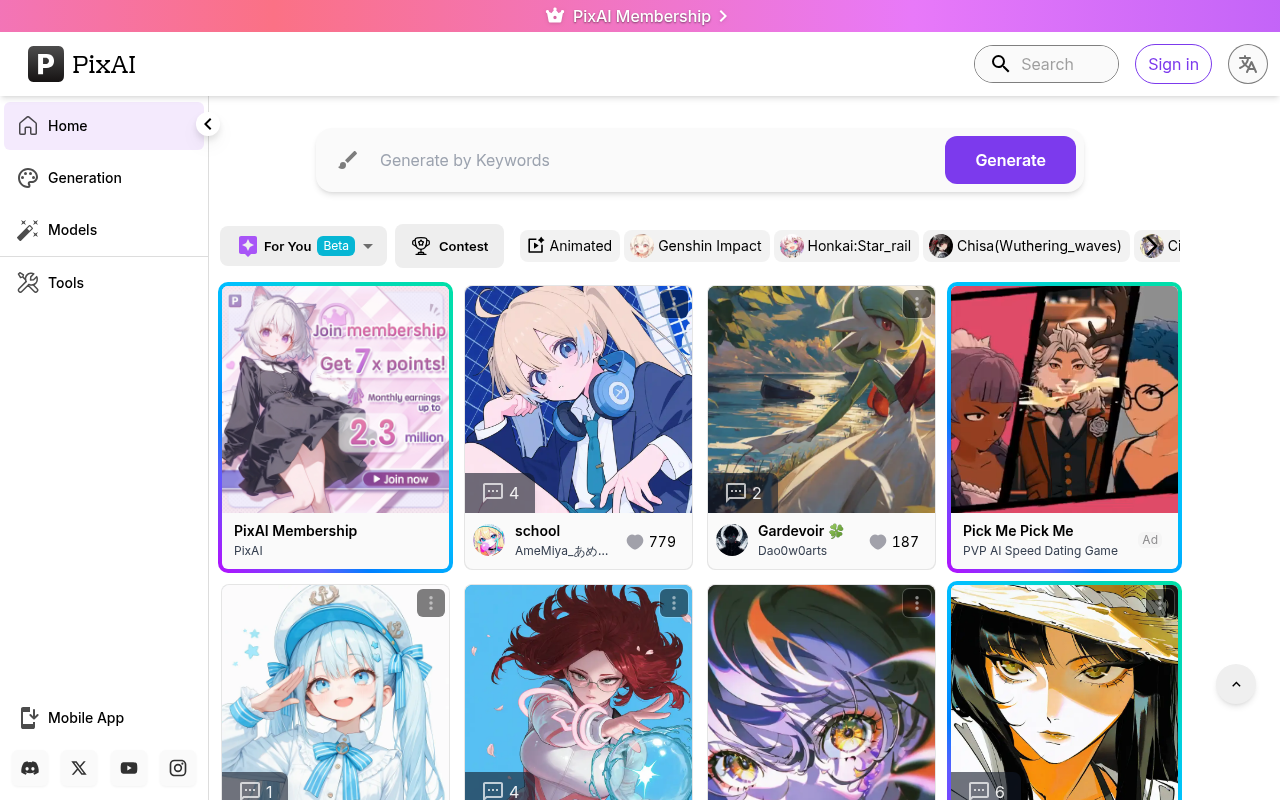
Task: Like the Gardevoir post by Dao0w0arts
Action: click(879, 542)
